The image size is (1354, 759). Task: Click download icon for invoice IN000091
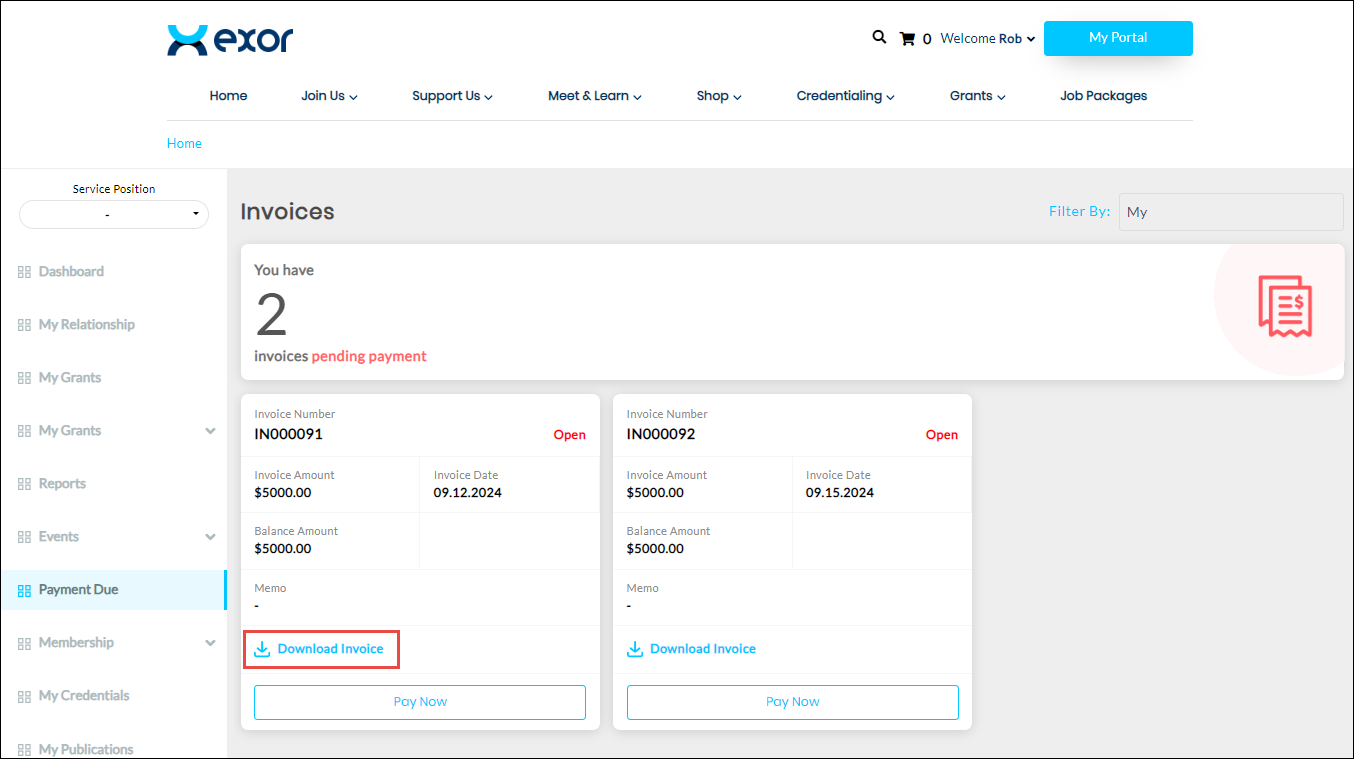pos(262,649)
